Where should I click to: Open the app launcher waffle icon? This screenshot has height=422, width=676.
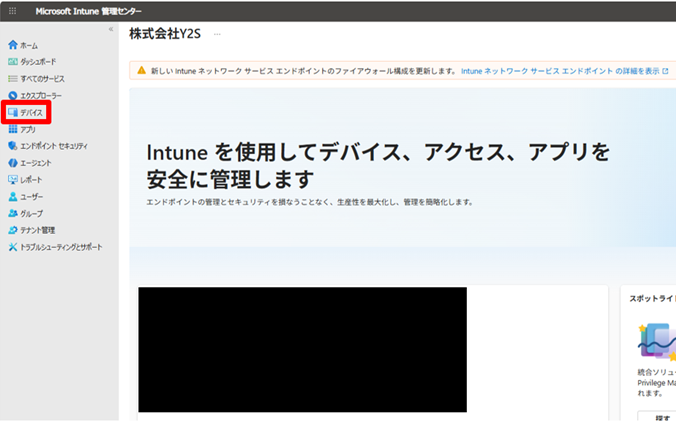(x=11, y=11)
